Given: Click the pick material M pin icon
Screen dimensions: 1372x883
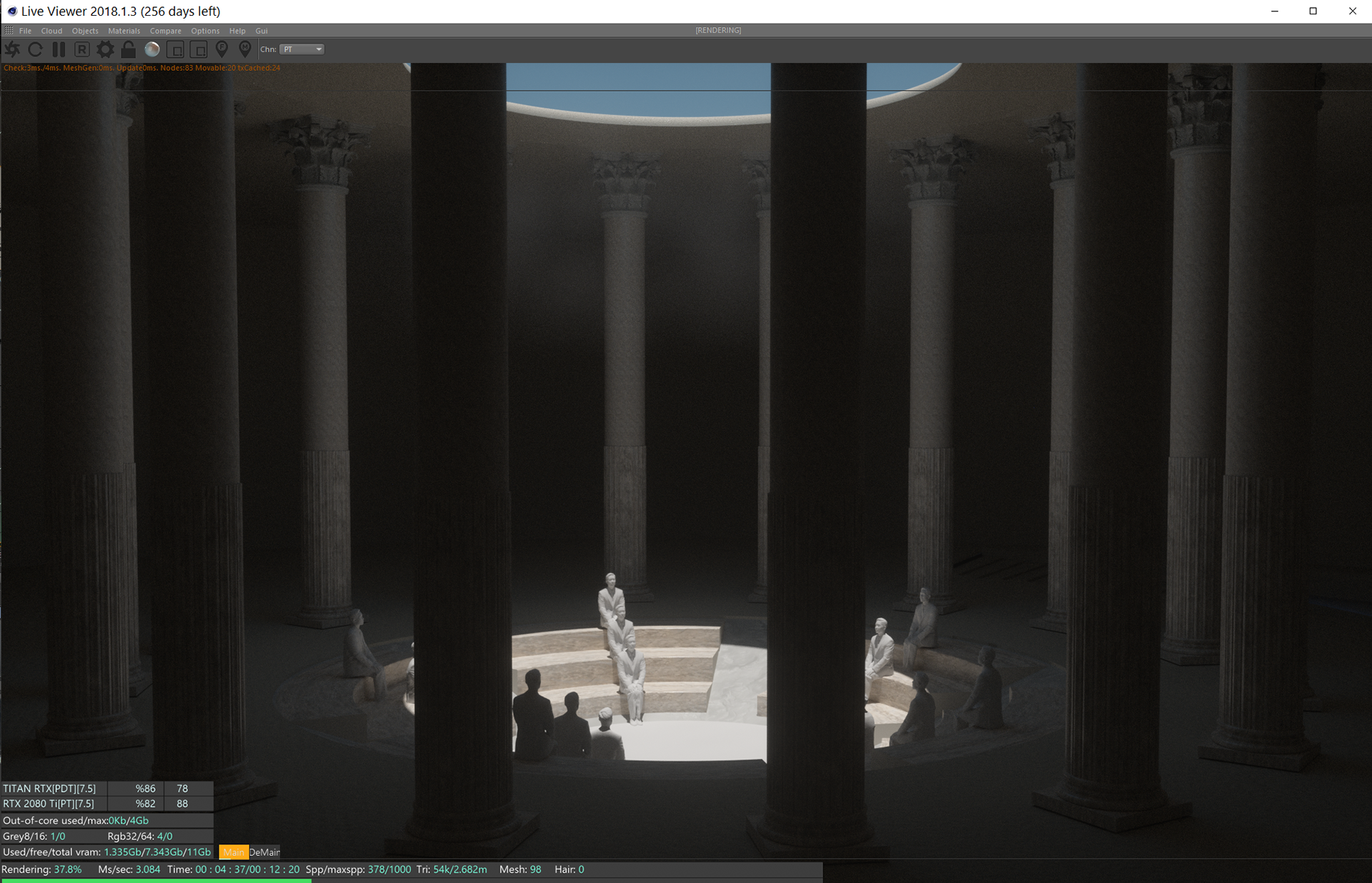Looking at the screenshot, I should (x=245, y=49).
